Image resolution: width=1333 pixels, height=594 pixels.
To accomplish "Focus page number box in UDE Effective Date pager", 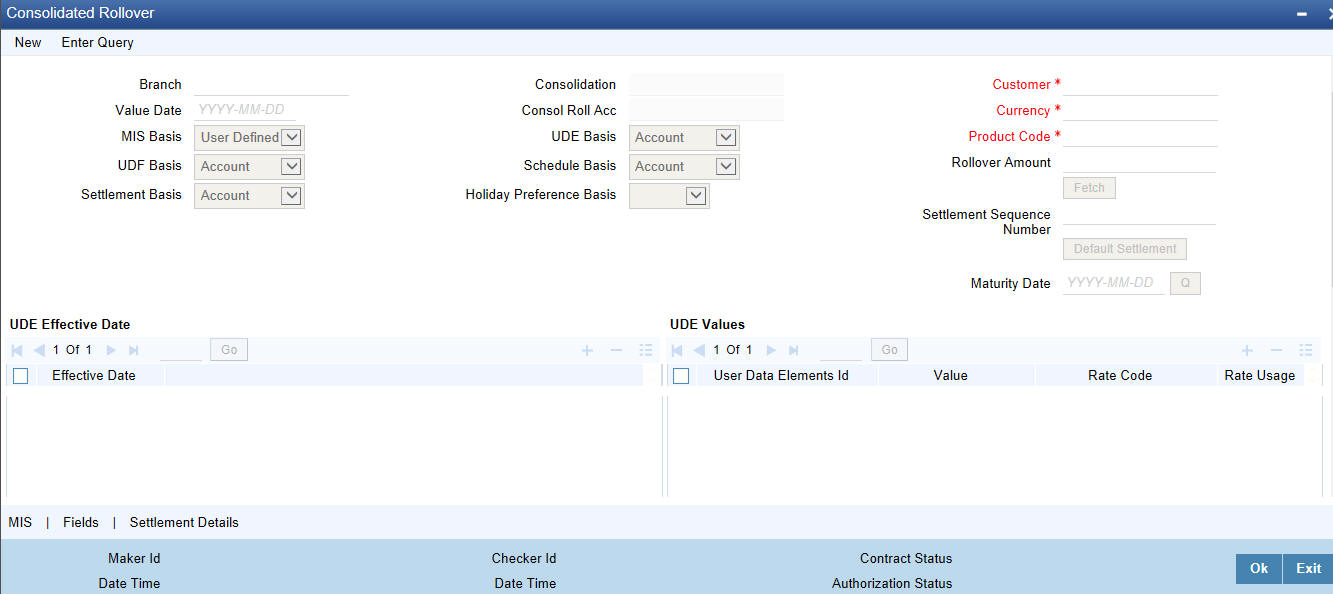I will tap(181, 350).
